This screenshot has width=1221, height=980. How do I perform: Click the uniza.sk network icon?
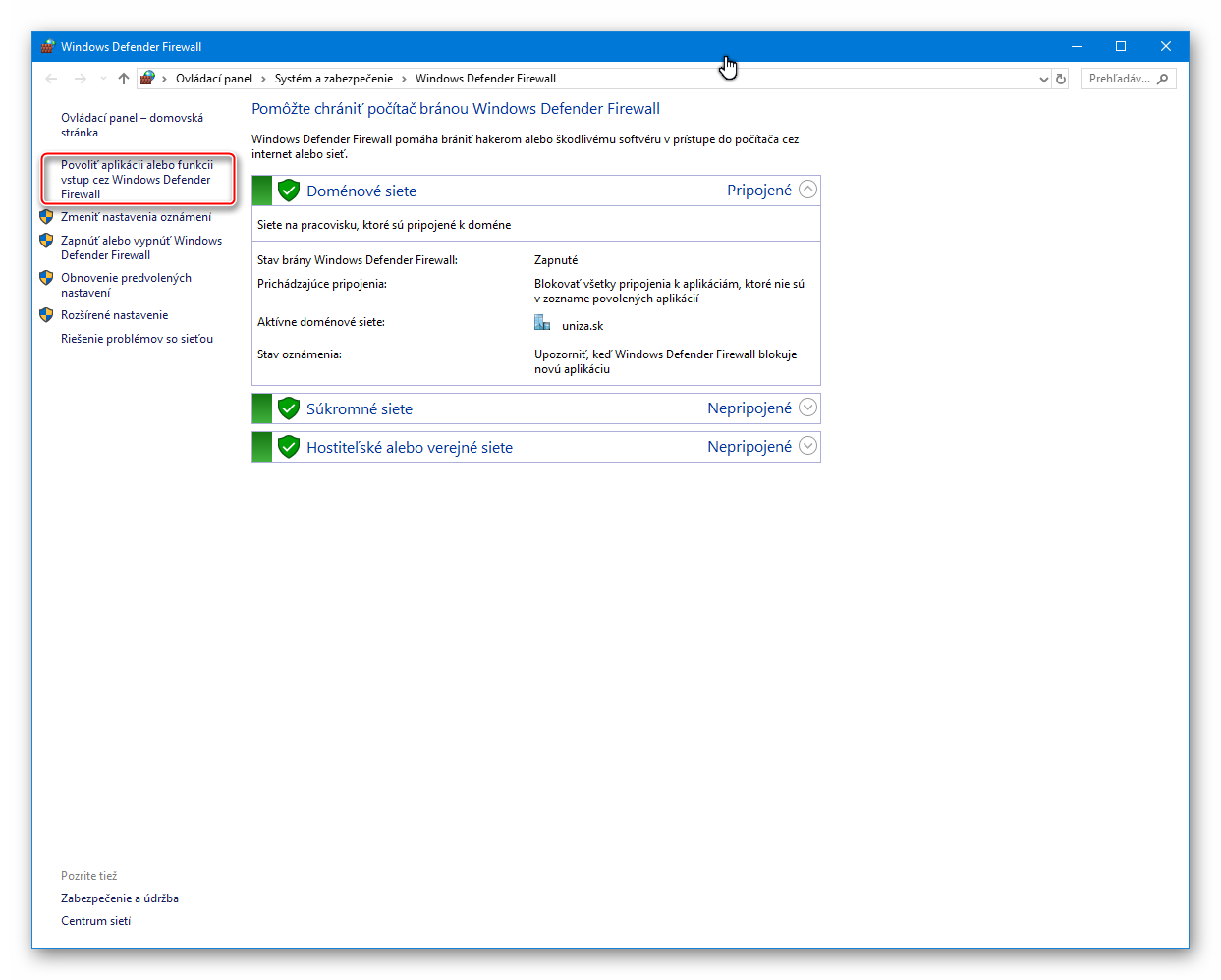(542, 323)
